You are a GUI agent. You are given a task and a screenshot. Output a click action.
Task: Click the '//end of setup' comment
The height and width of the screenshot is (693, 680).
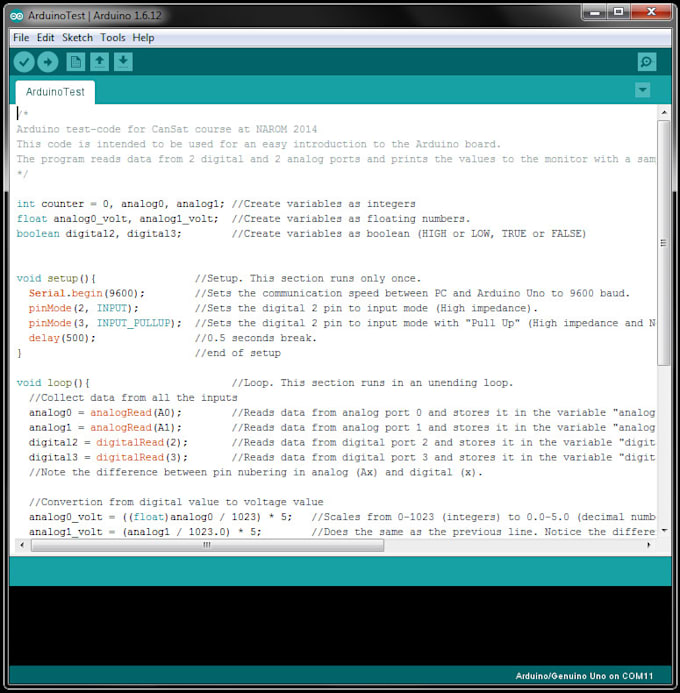coord(238,353)
